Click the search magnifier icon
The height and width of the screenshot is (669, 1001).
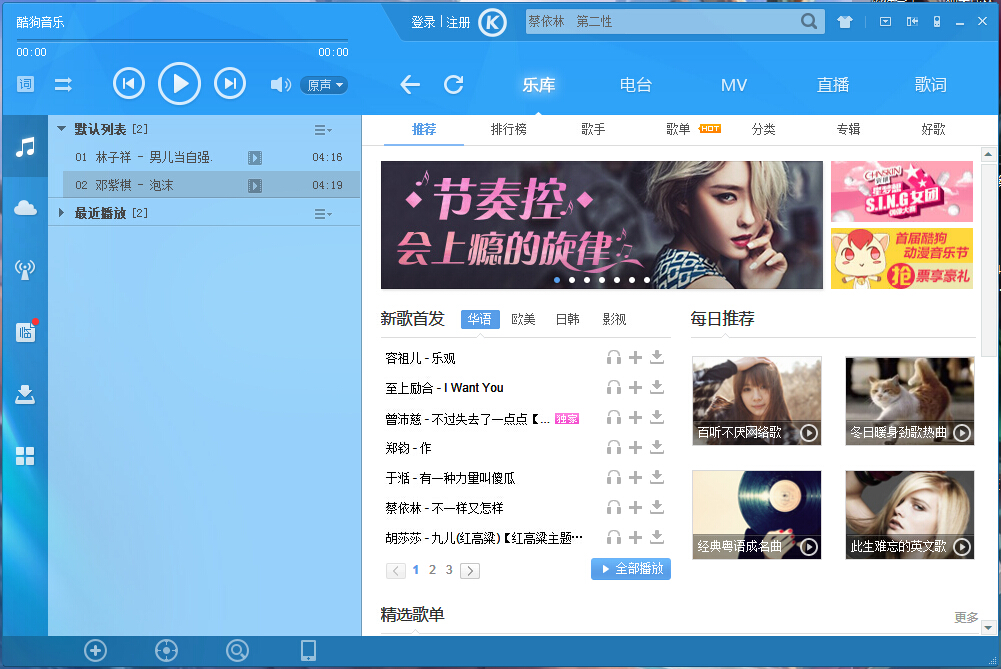pyautogui.click(x=809, y=22)
